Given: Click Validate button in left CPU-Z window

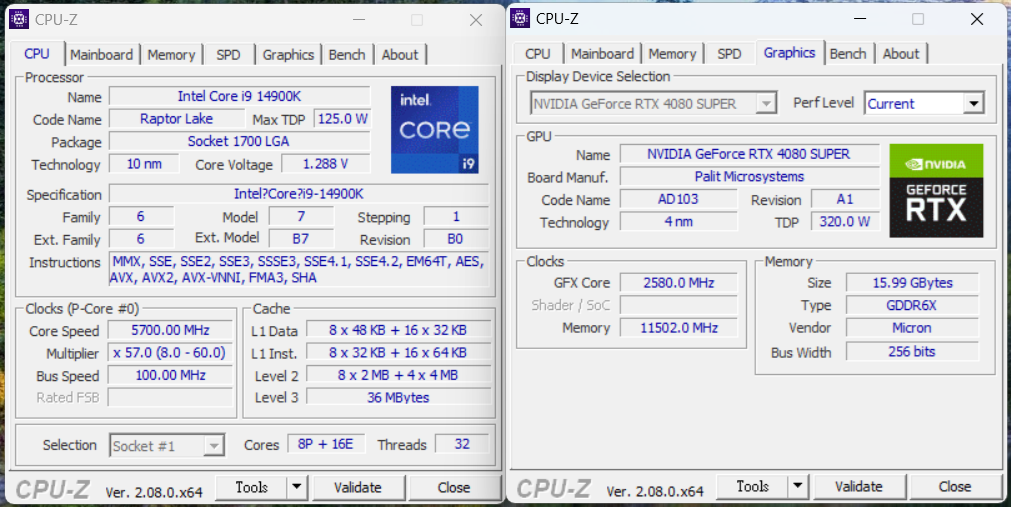Looking at the screenshot, I should [x=357, y=488].
